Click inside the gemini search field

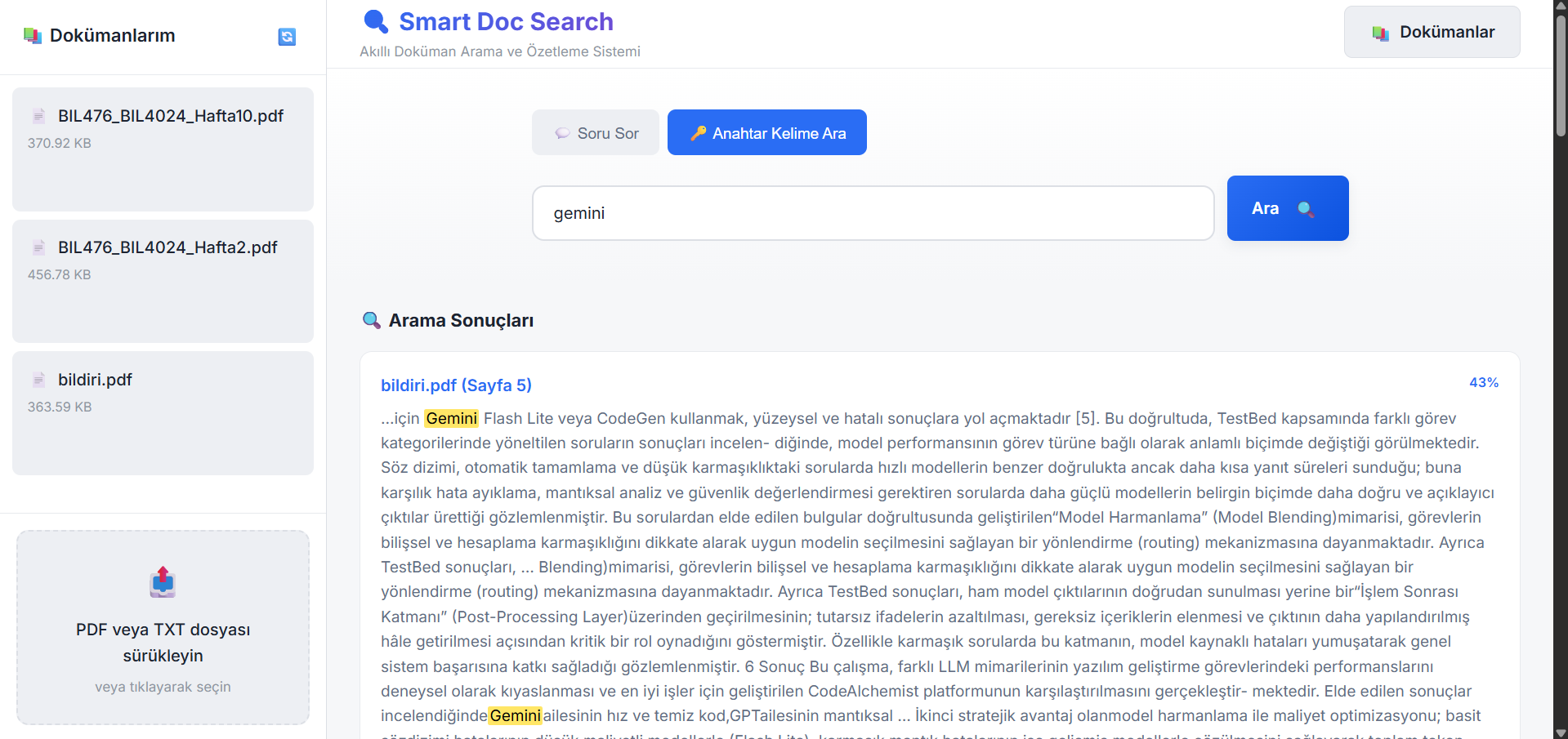click(x=873, y=212)
